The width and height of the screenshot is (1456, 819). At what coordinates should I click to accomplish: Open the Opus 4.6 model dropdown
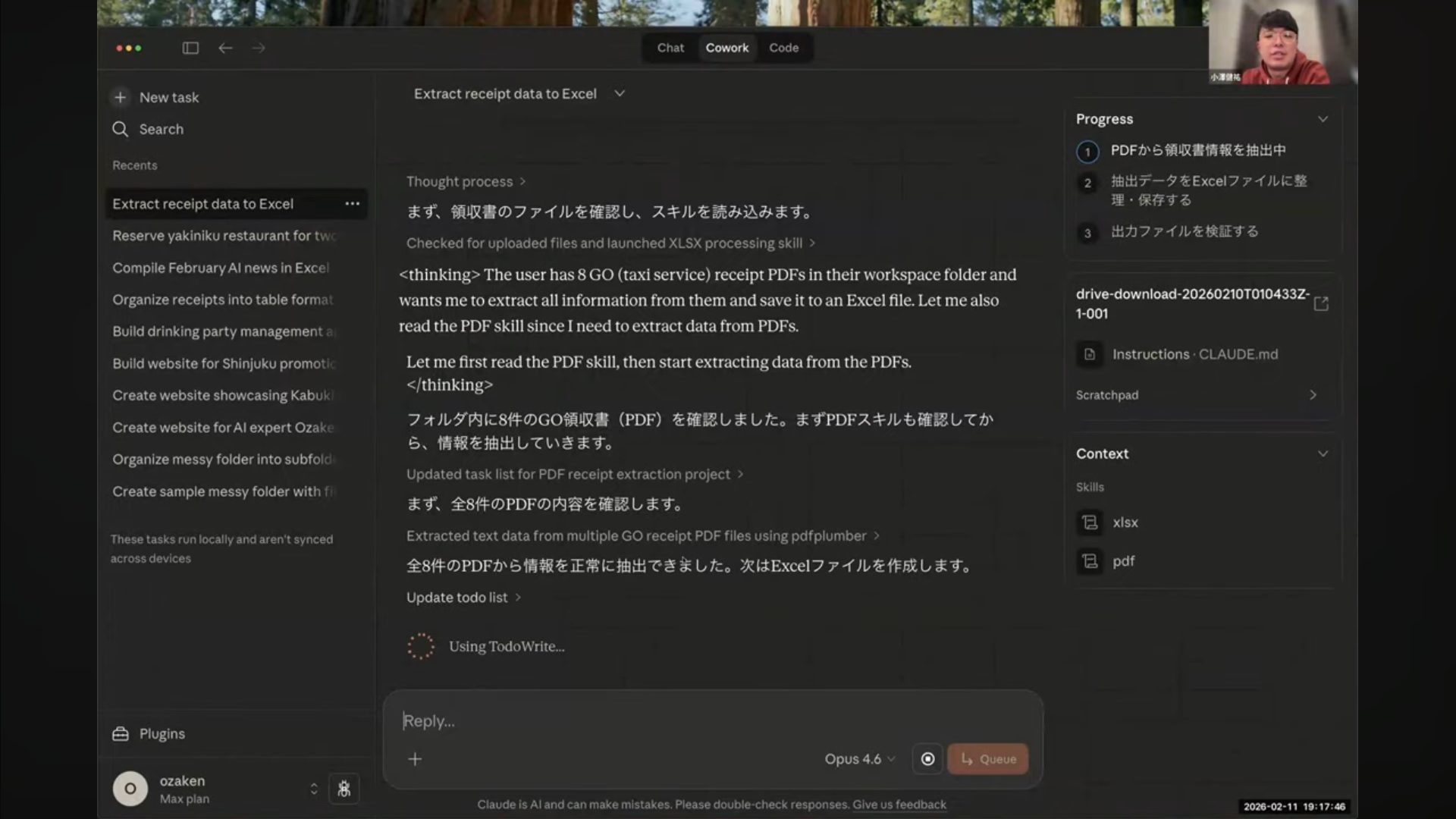860,759
